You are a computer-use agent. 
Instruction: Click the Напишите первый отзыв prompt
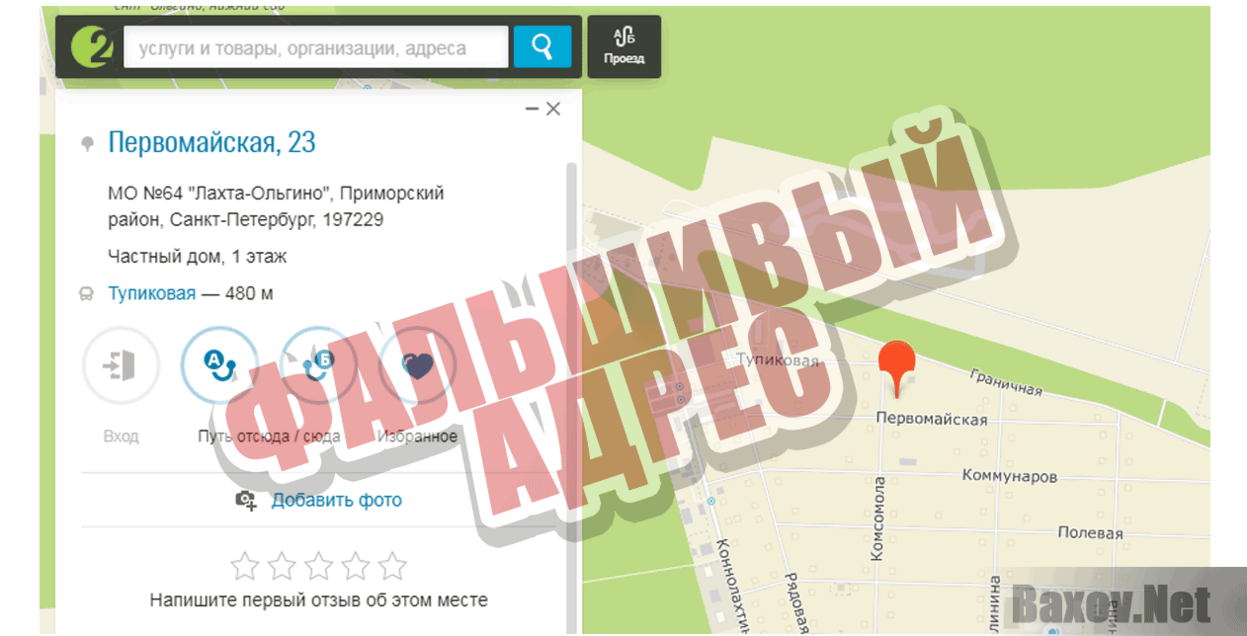tap(319, 601)
